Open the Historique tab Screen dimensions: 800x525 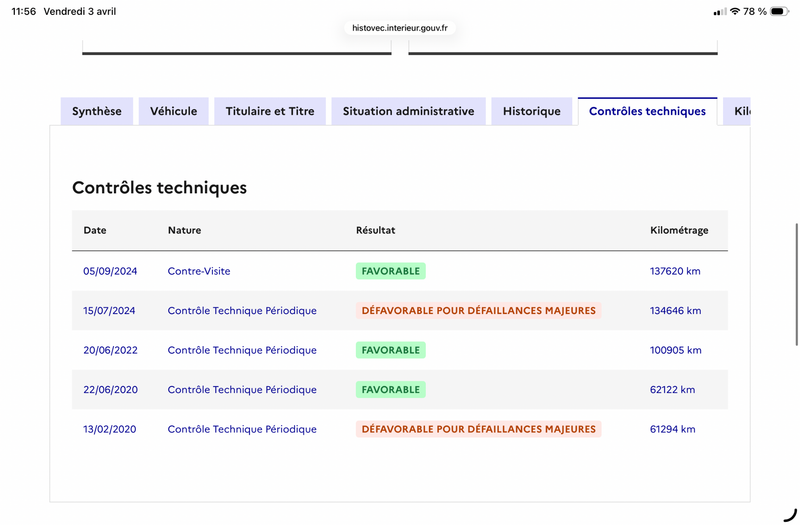pos(532,111)
